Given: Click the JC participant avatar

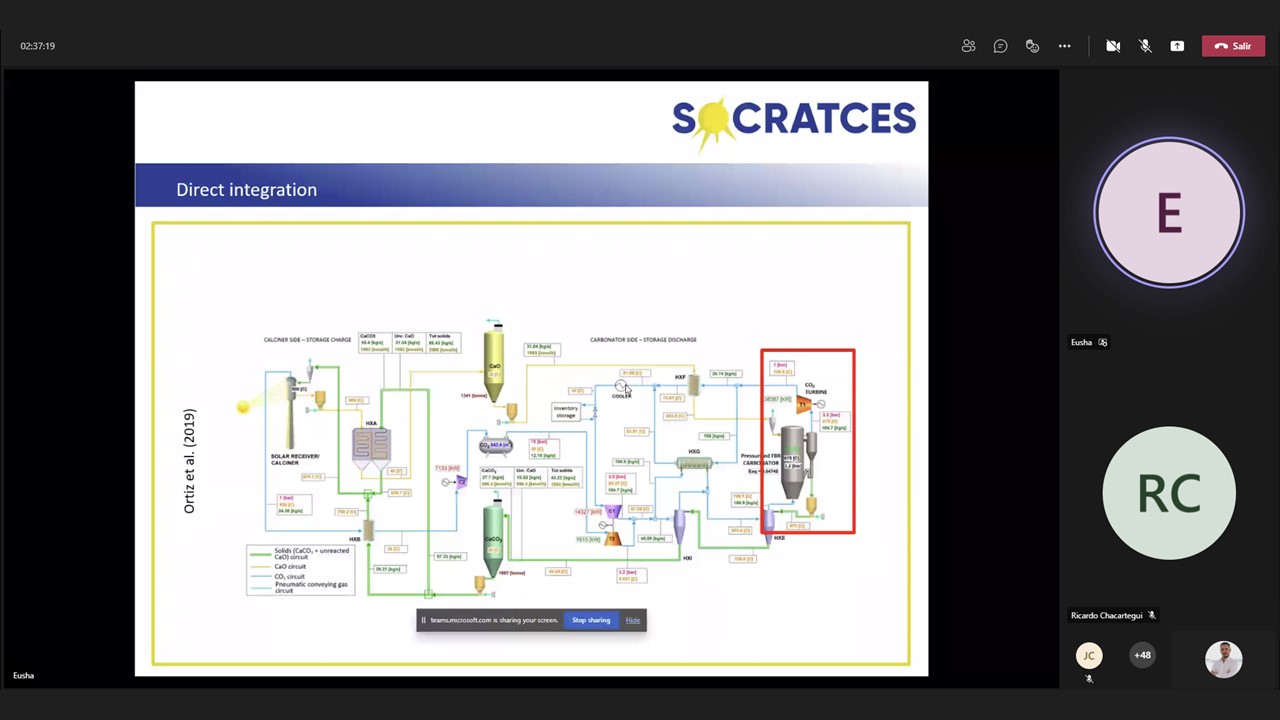Looking at the screenshot, I should 1089,656.
